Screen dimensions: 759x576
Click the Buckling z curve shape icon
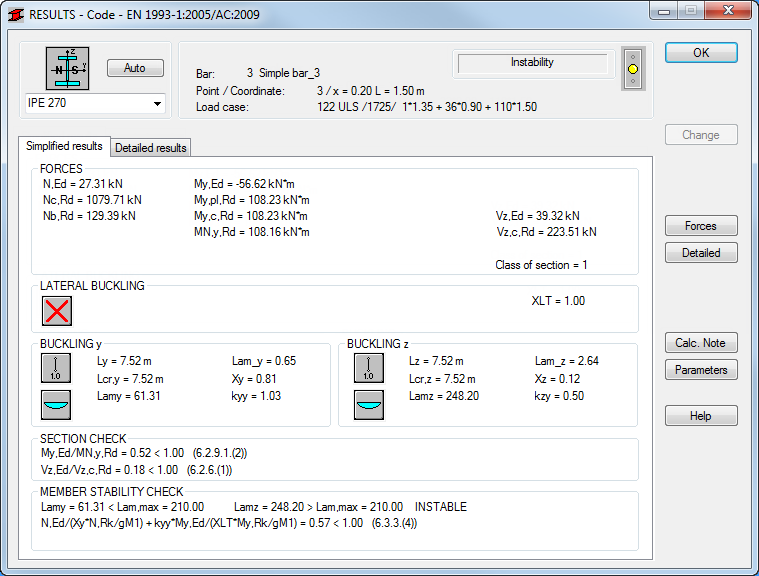(x=369, y=405)
